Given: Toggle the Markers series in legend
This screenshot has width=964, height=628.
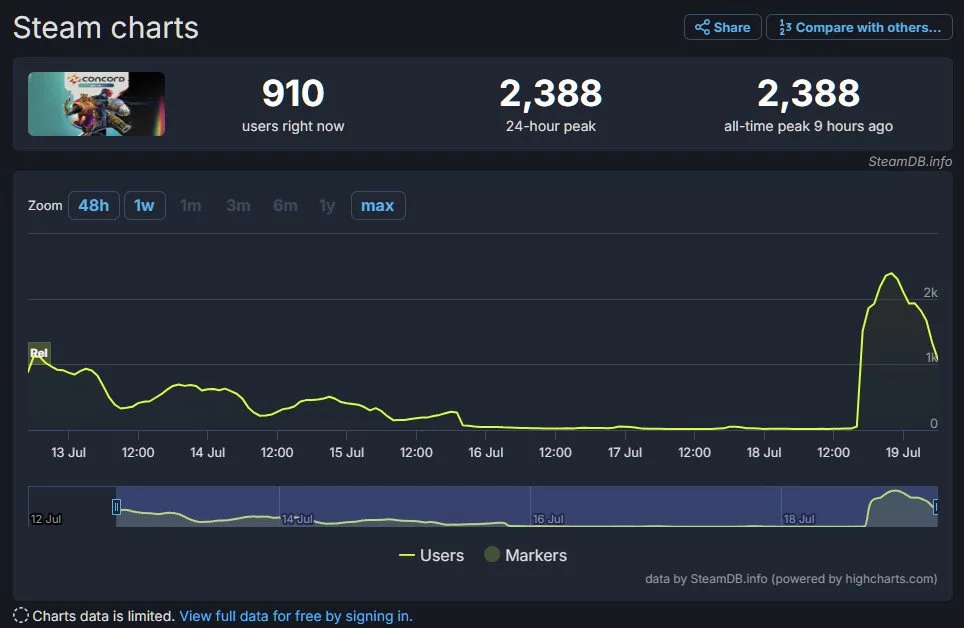Looking at the screenshot, I should pos(526,555).
